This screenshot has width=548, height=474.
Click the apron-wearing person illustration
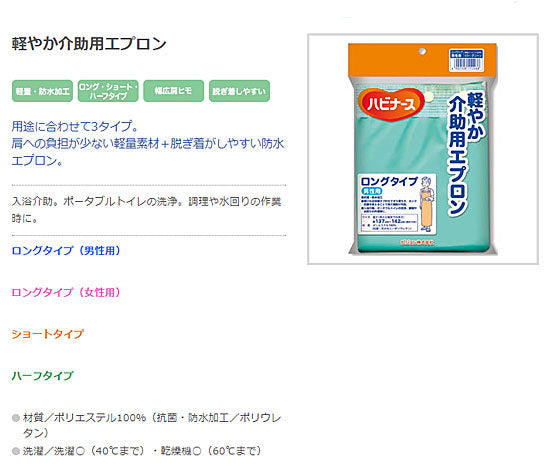click(x=427, y=204)
